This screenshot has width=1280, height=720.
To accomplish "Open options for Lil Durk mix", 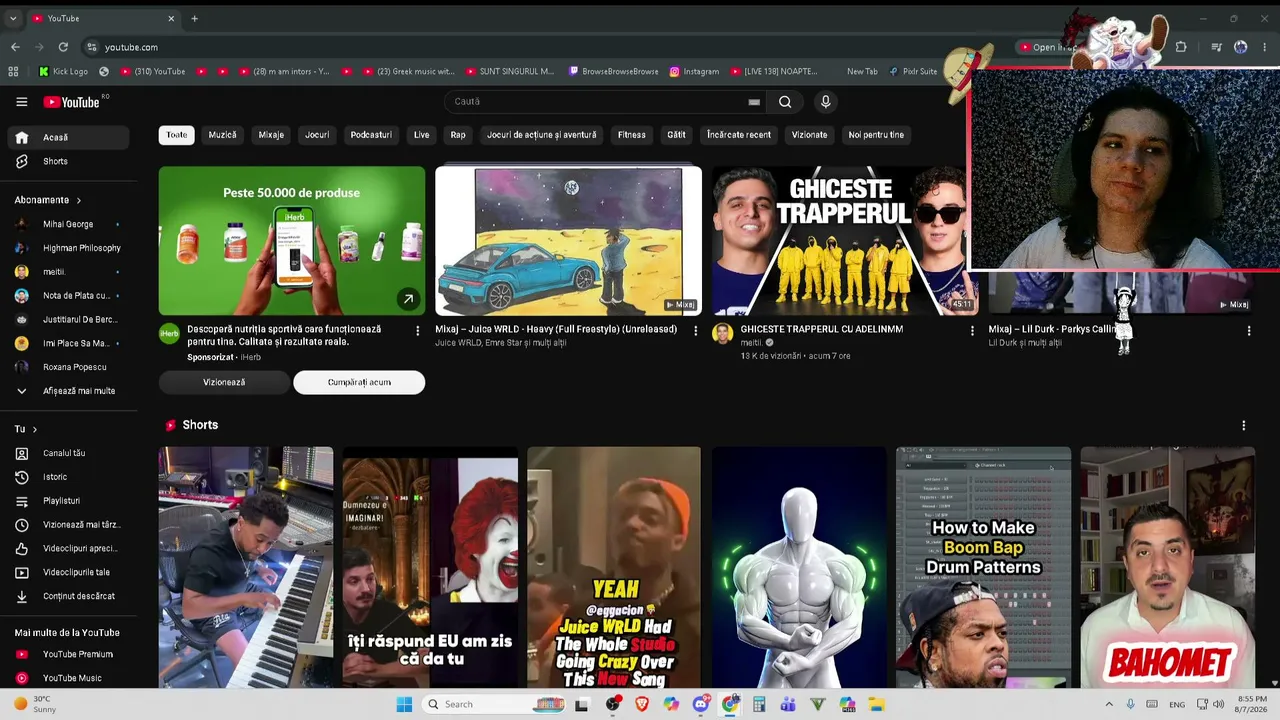I will click(1248, 330).
